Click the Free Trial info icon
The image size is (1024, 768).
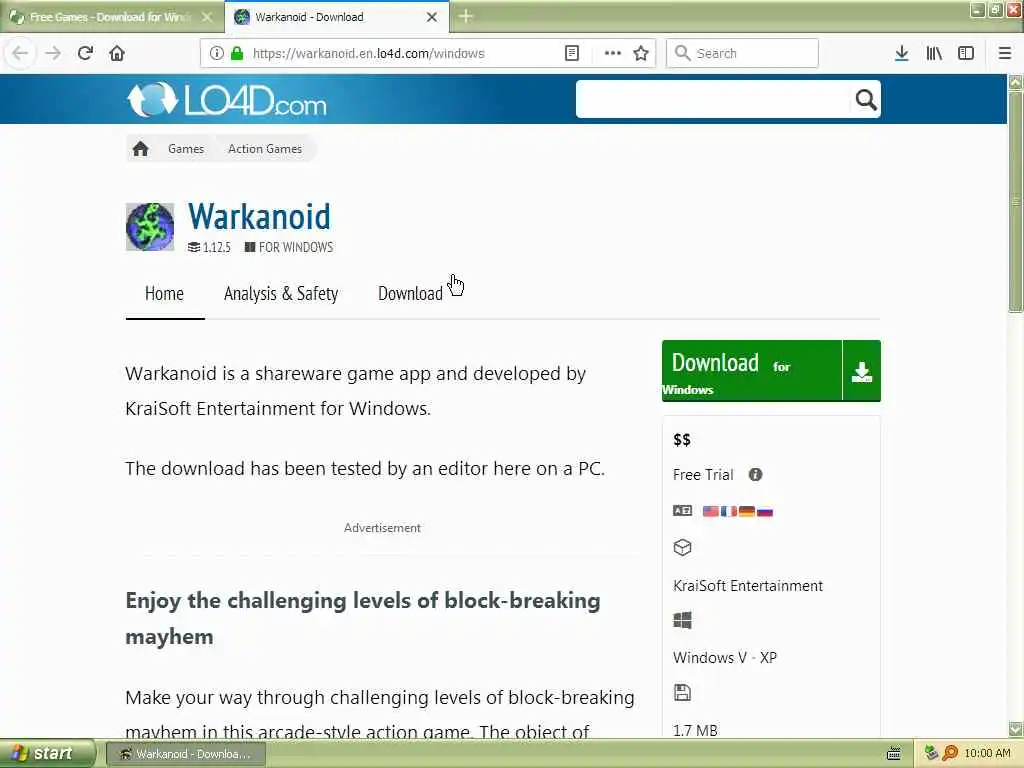coord(756,475)
